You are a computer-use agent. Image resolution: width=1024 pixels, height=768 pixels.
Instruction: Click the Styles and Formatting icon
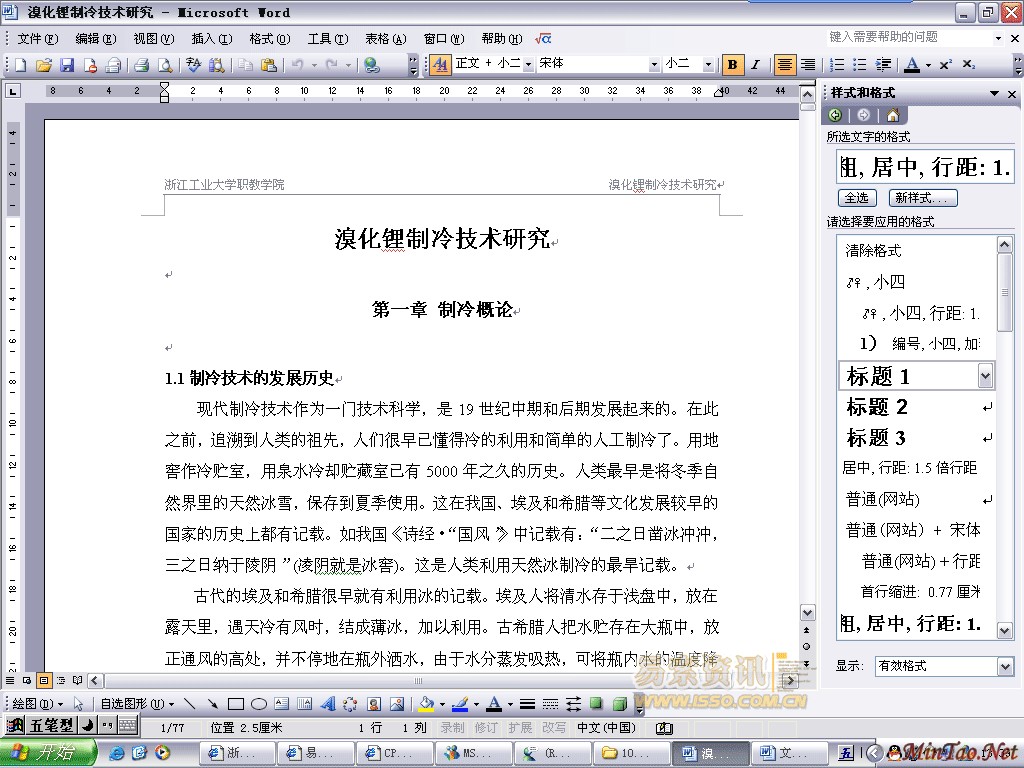click(x=441, y=65)
